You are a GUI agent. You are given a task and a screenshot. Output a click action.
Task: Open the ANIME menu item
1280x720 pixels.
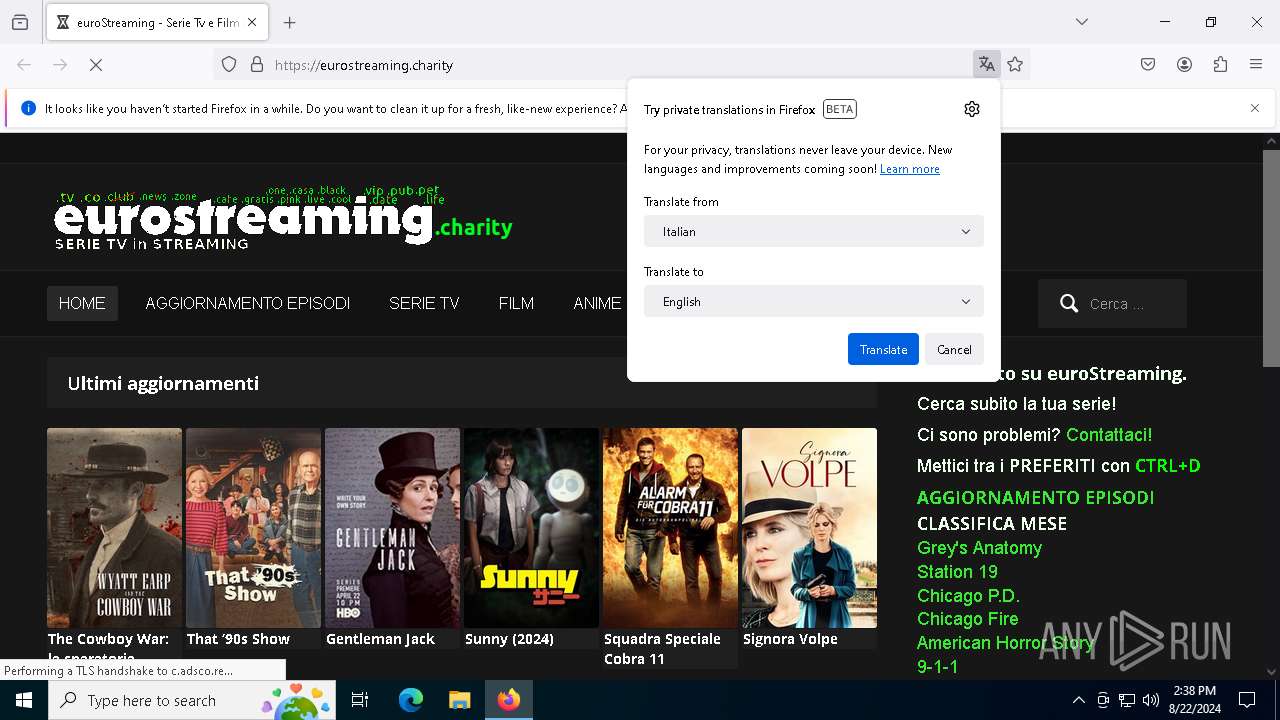coord(597,303)
